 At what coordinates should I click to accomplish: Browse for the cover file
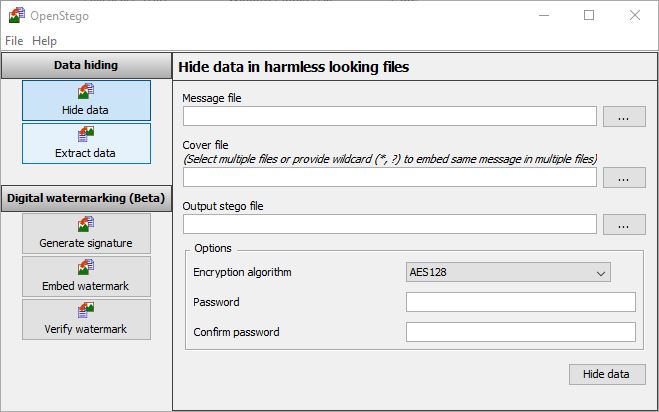click(x=624, y=177)
